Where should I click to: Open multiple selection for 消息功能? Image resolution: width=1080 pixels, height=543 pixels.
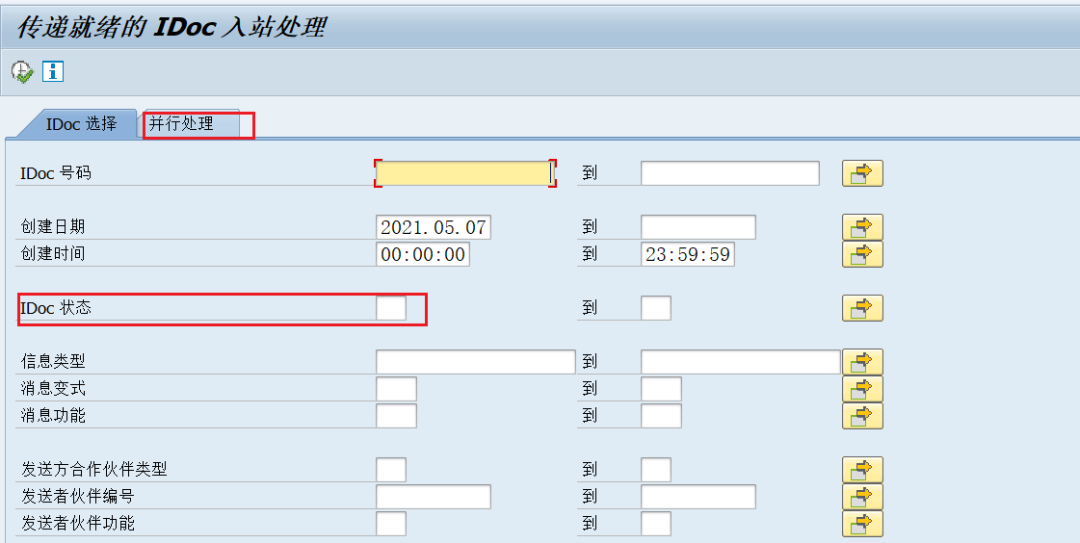point(862,416)
